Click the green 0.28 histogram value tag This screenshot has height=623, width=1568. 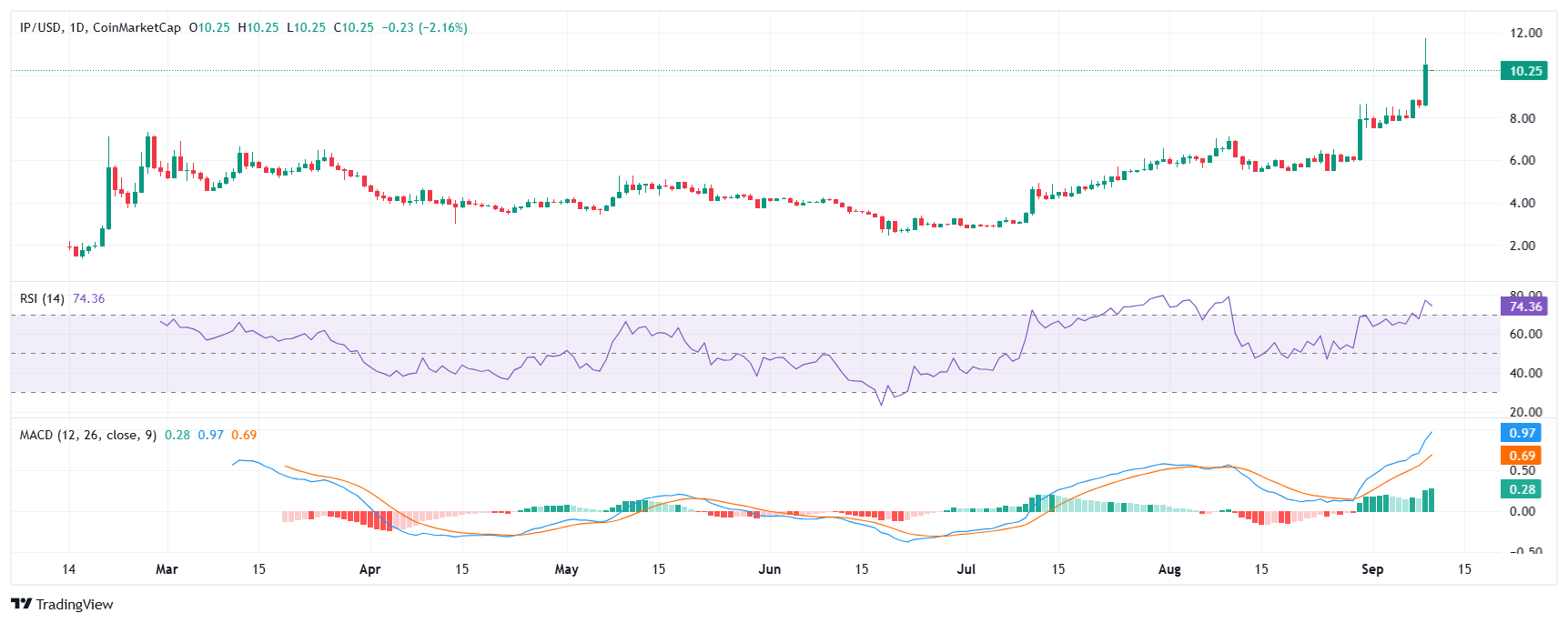pos(1522,489)
